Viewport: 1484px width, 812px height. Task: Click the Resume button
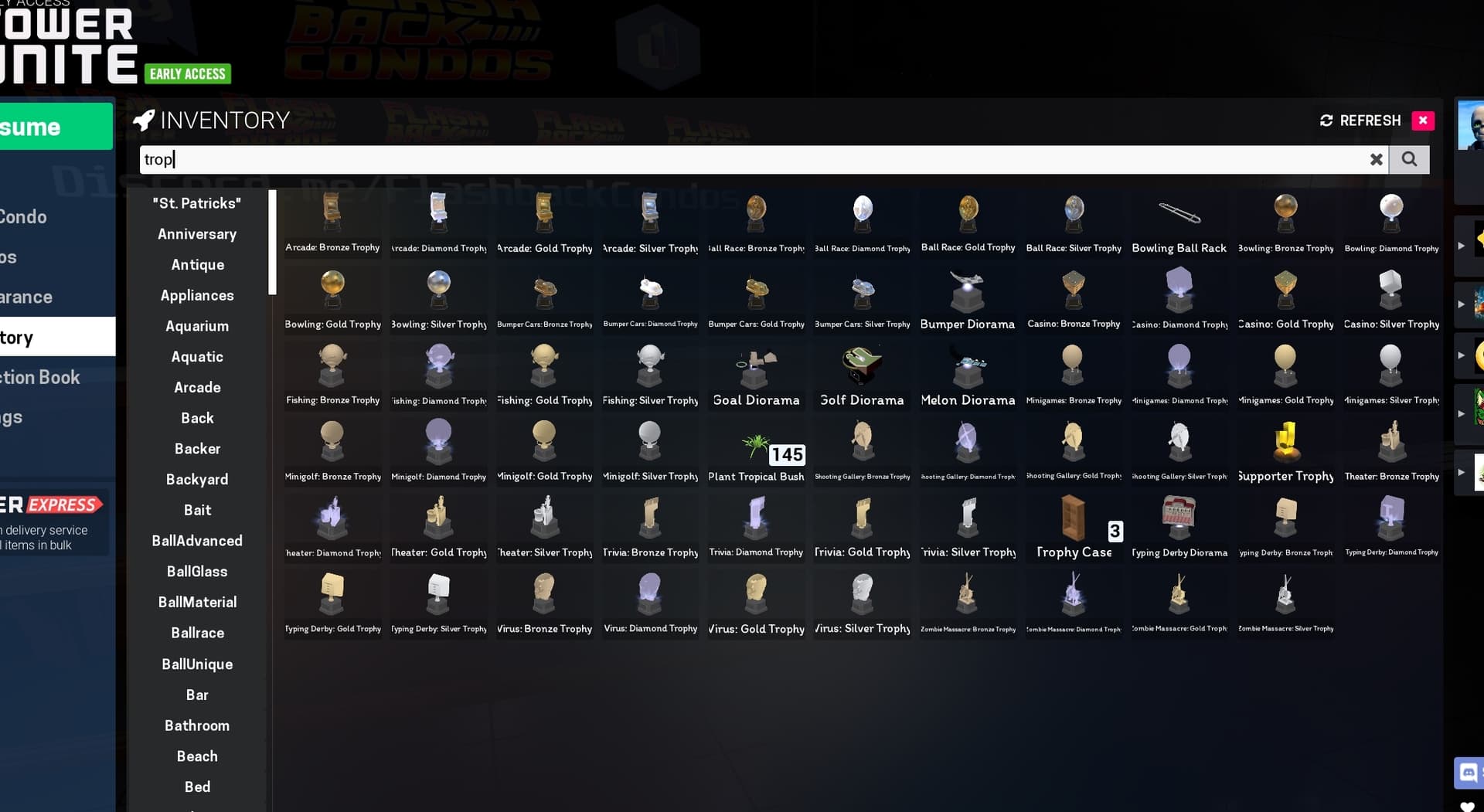pos(56,127)
